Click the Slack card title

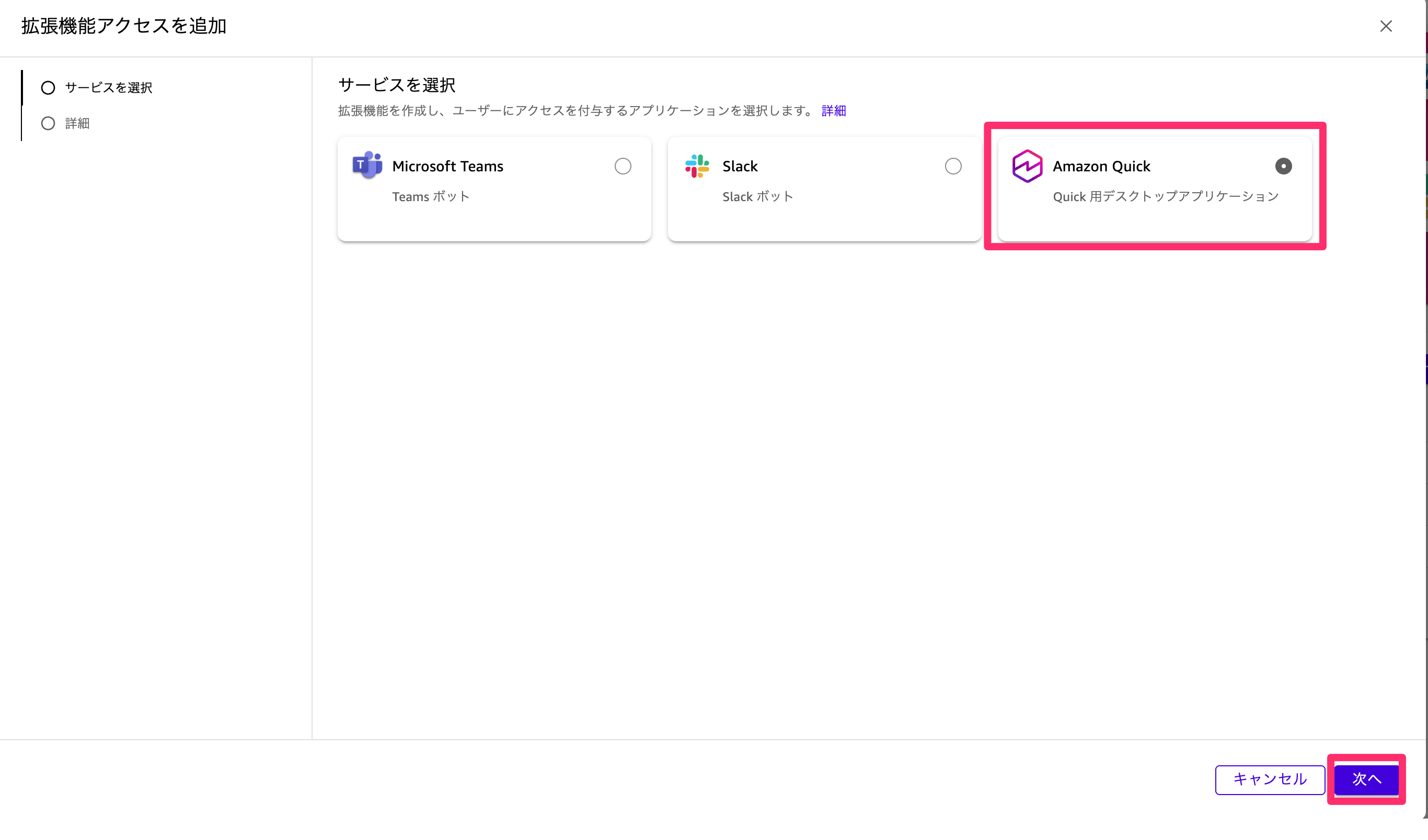tap(740, 166)
